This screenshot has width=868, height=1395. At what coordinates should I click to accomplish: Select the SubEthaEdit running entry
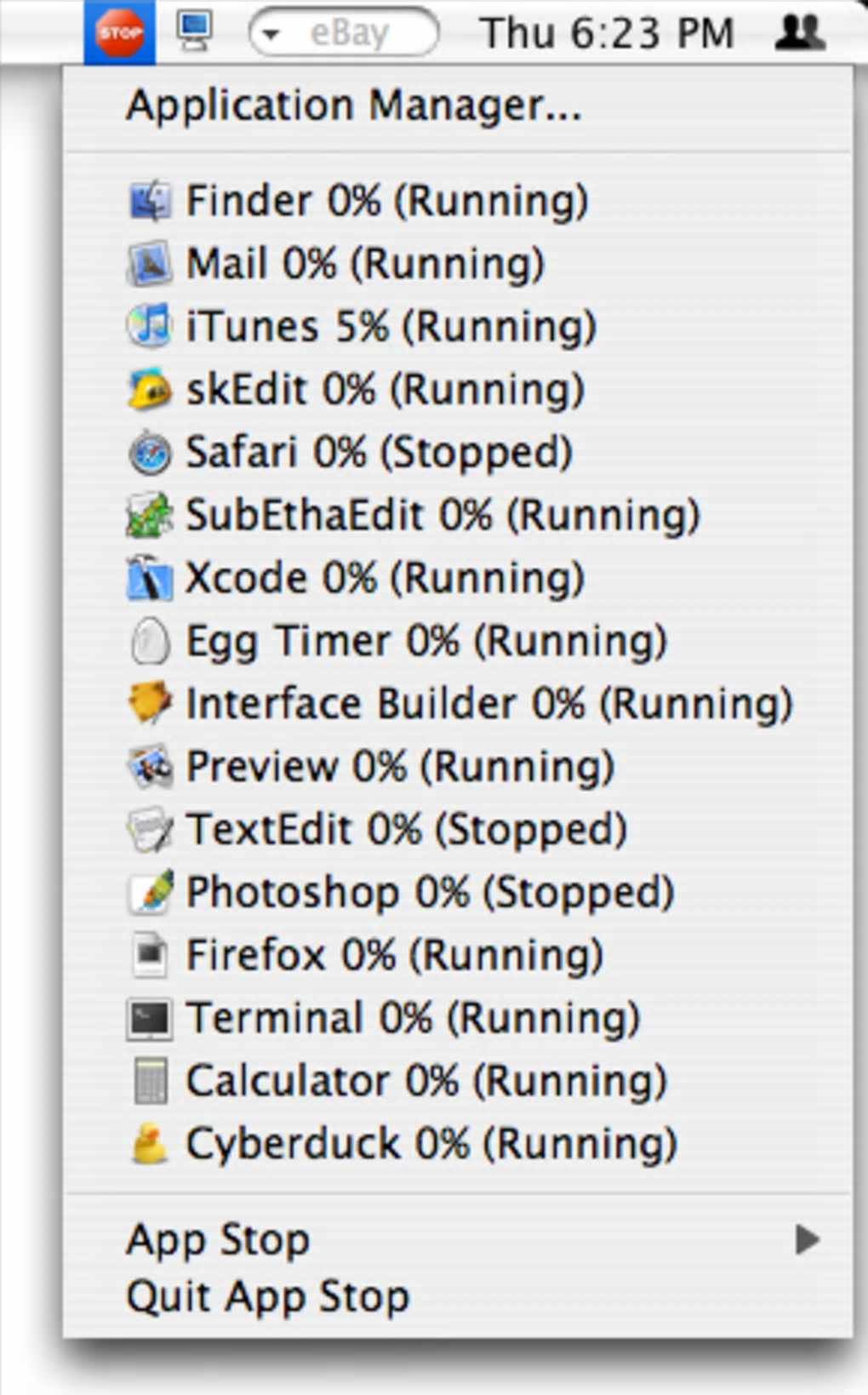[443, 516]
